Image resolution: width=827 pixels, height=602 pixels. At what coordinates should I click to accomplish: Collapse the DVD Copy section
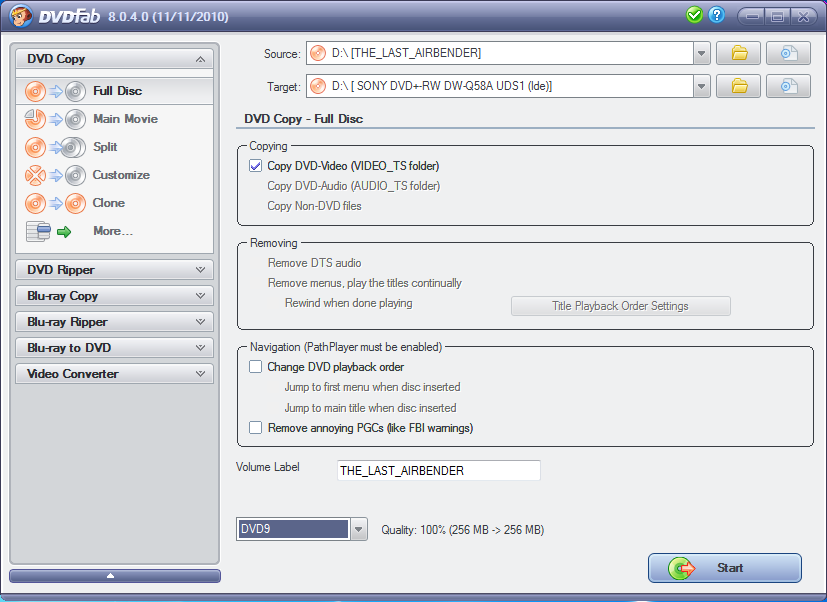[x=200, y=59]
